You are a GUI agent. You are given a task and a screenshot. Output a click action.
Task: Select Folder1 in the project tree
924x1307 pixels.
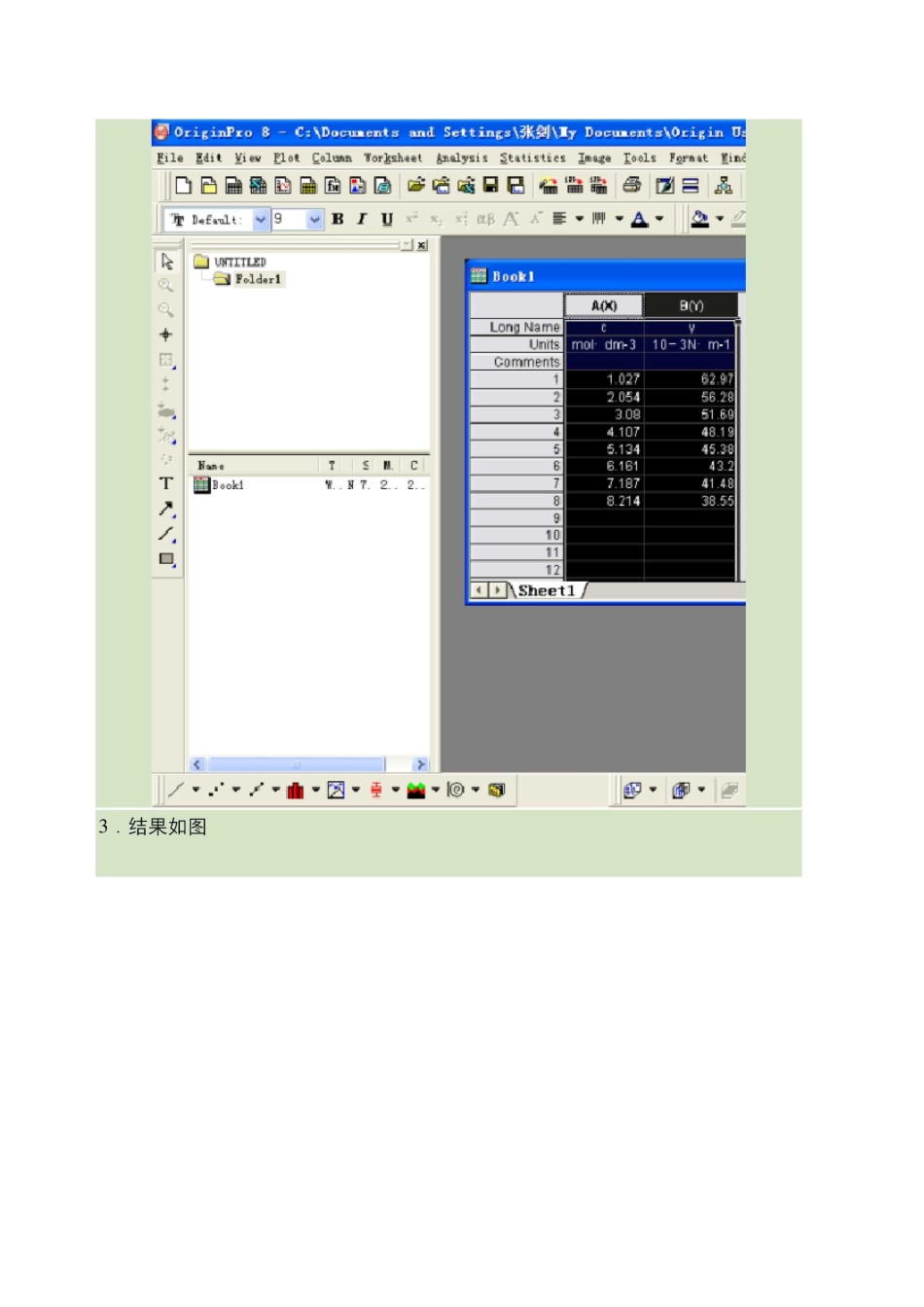tap(257, 279)
